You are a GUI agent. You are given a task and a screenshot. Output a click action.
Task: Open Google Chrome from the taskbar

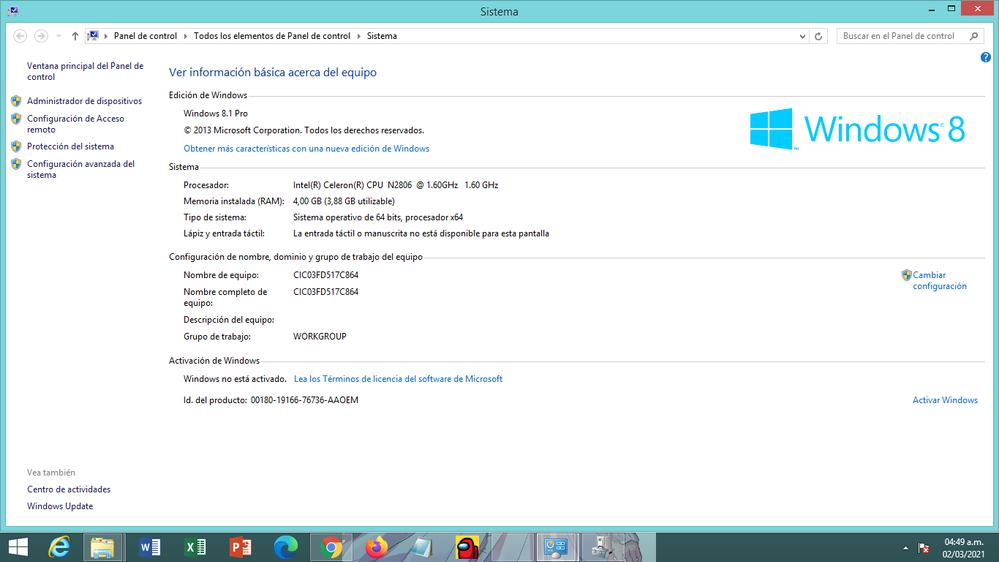[331, 547]
